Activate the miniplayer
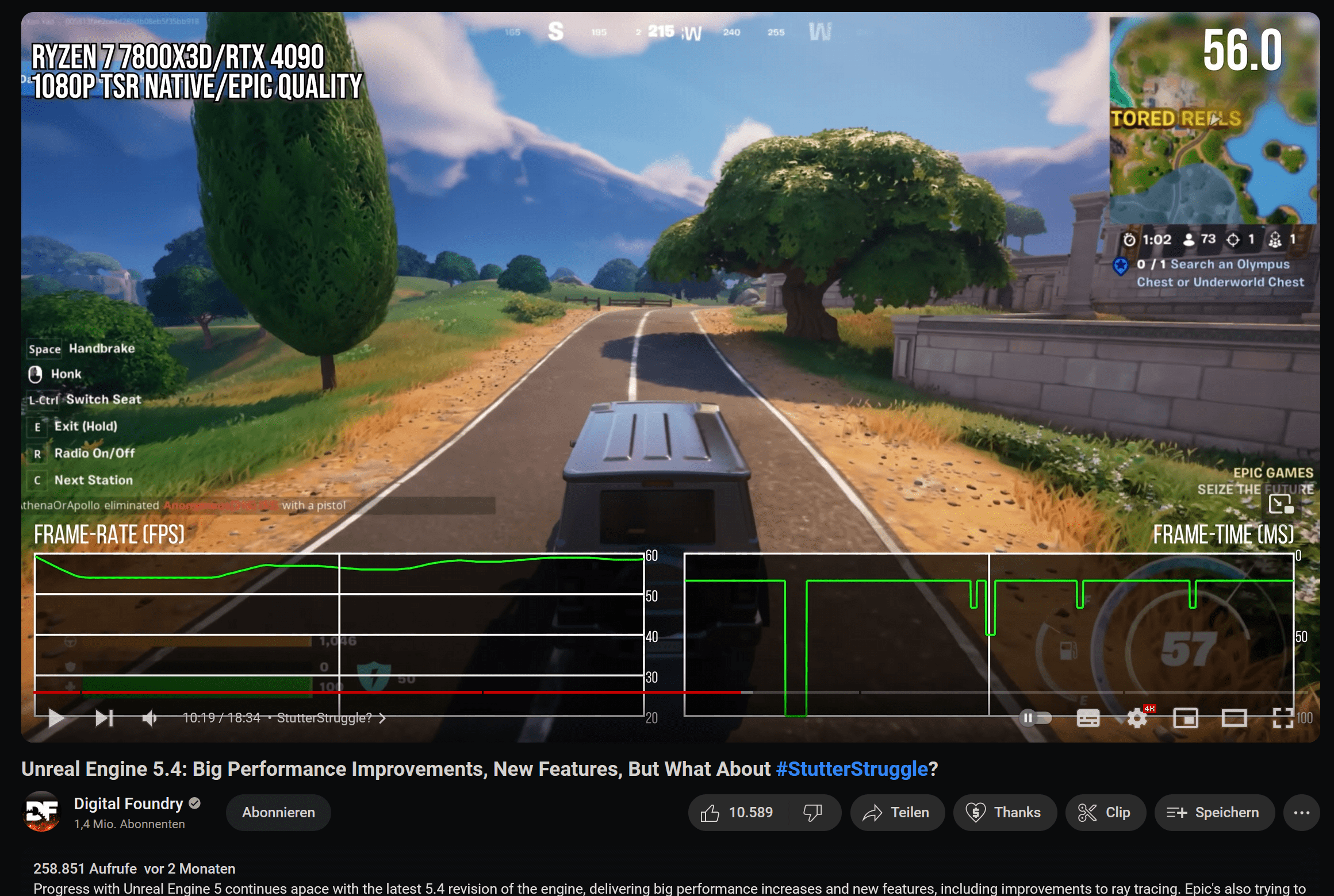Image resolution: width=1334 pixels, height=896 pixels. click(1184, 718)
